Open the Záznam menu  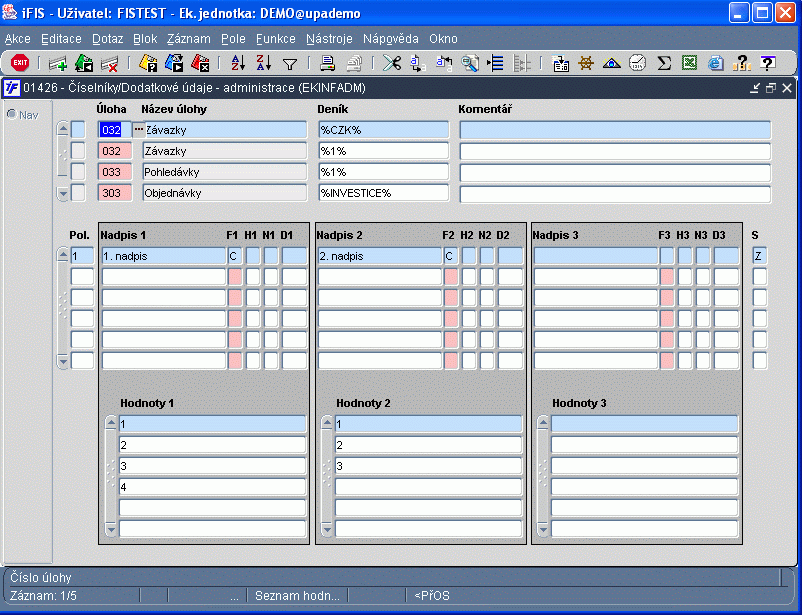click(189, 39)
